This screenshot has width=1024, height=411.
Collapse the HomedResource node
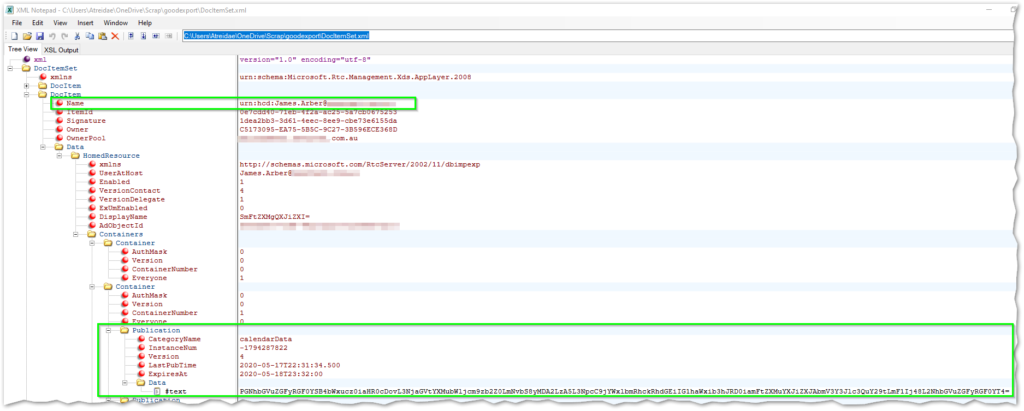point(59,156)
